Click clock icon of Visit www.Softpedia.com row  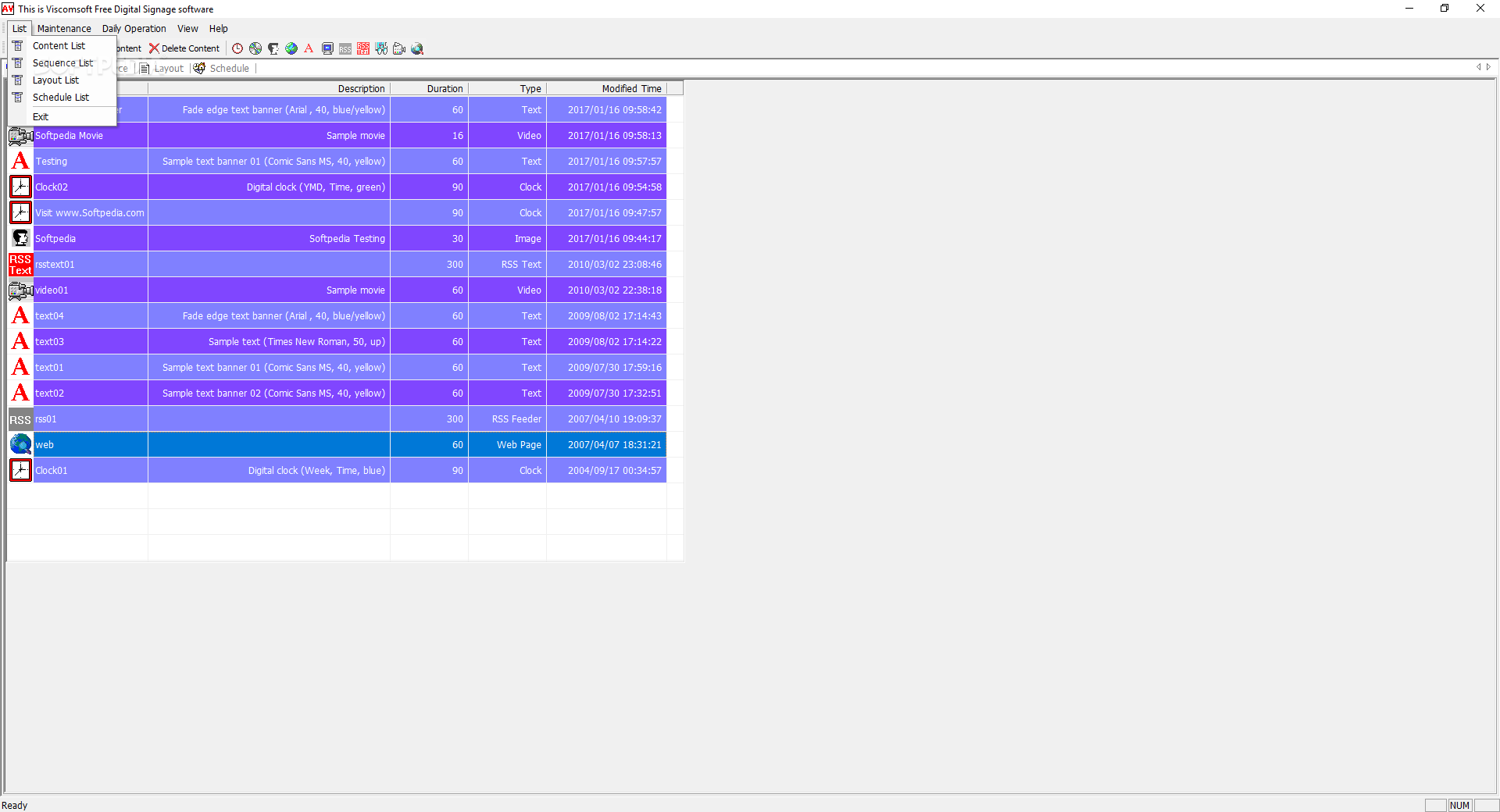(x=20, y=213)
